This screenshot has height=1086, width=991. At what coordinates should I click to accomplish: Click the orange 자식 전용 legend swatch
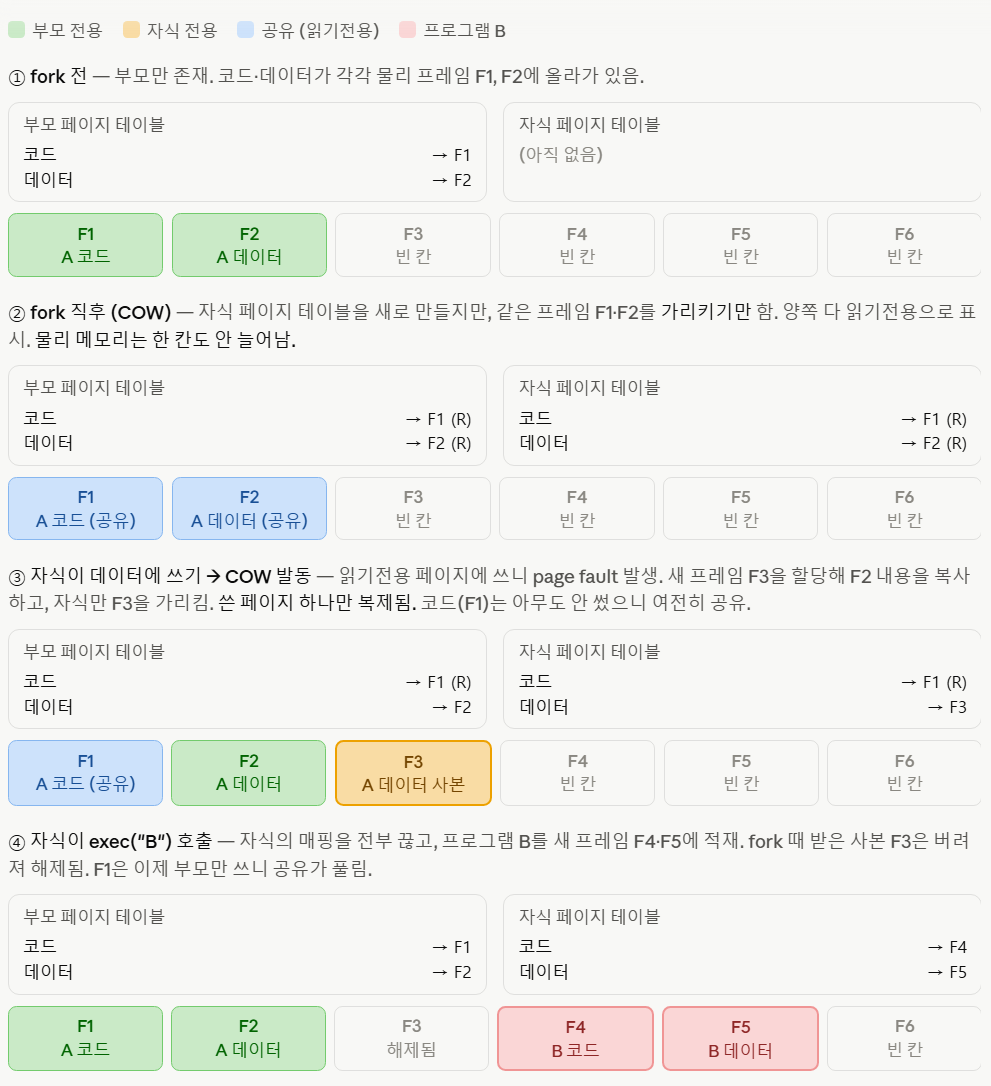pyautogui.click(x=131, y=30)
